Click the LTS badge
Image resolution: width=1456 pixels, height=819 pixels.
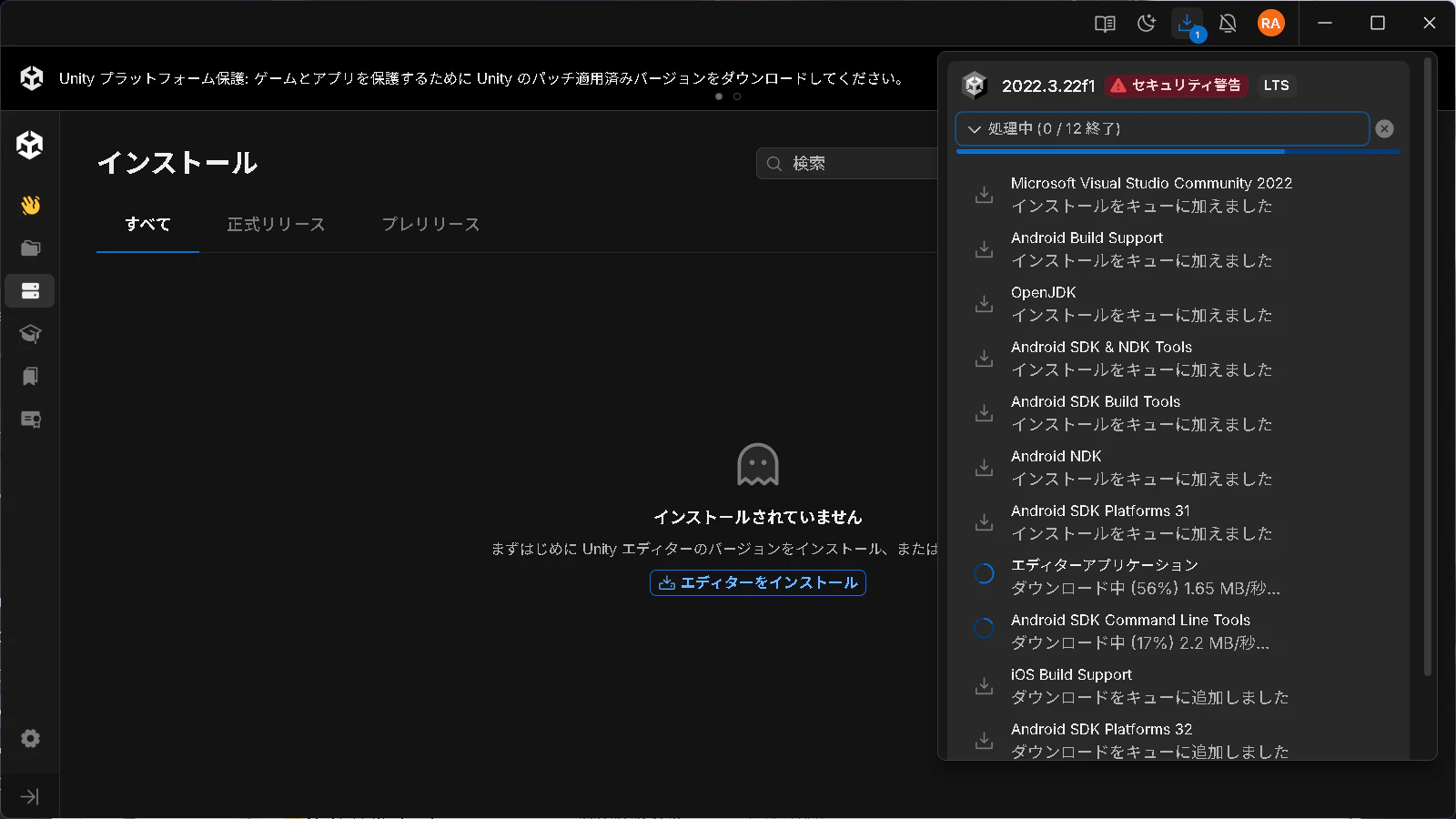click(1277, 86)
